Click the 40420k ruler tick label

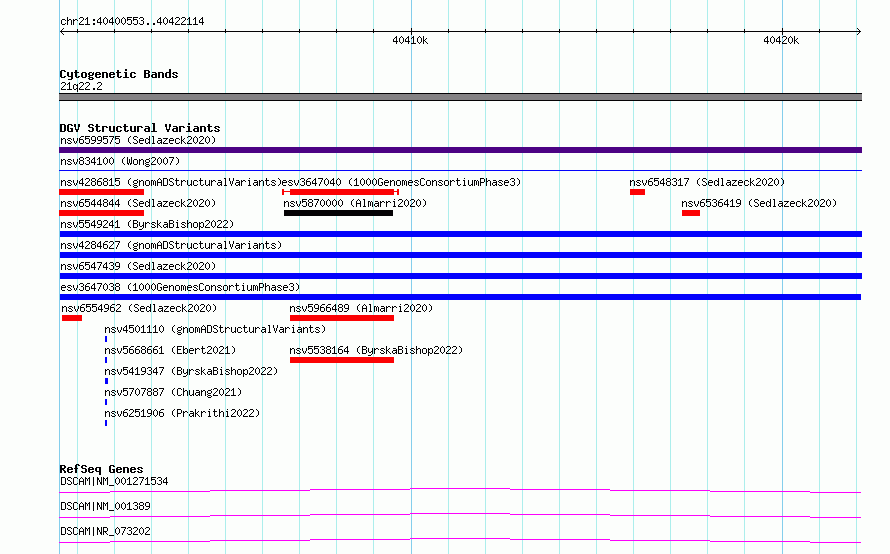click(781, 40)
